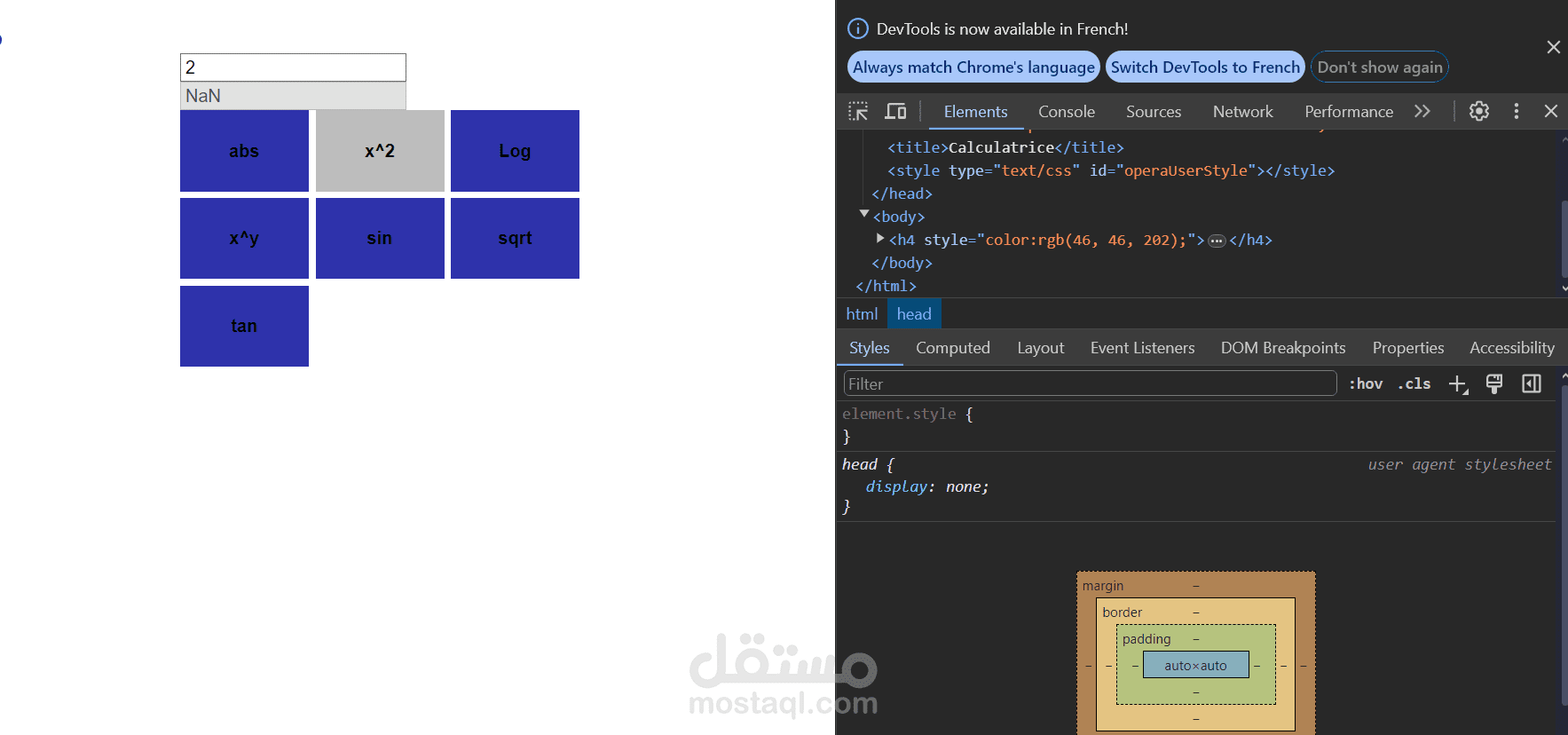Toggle computed styles sidebar icon
Image resolution: width=1568 pixels, height=735 pixels.
pos(1532,383)
